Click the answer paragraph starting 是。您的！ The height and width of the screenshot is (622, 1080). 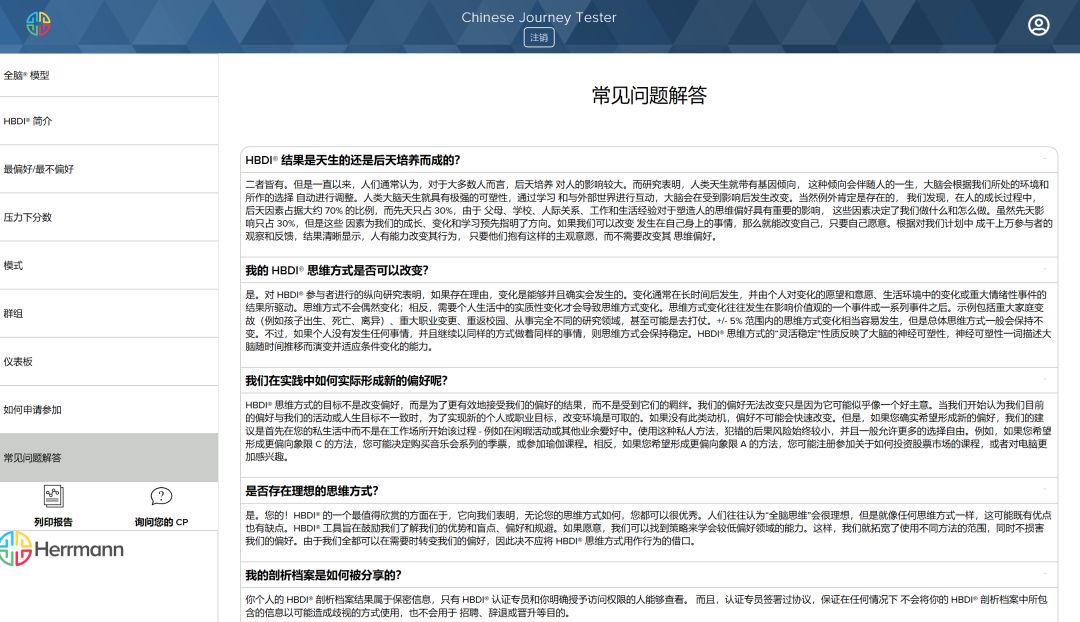pyautogui.click(x=649, y=528)
